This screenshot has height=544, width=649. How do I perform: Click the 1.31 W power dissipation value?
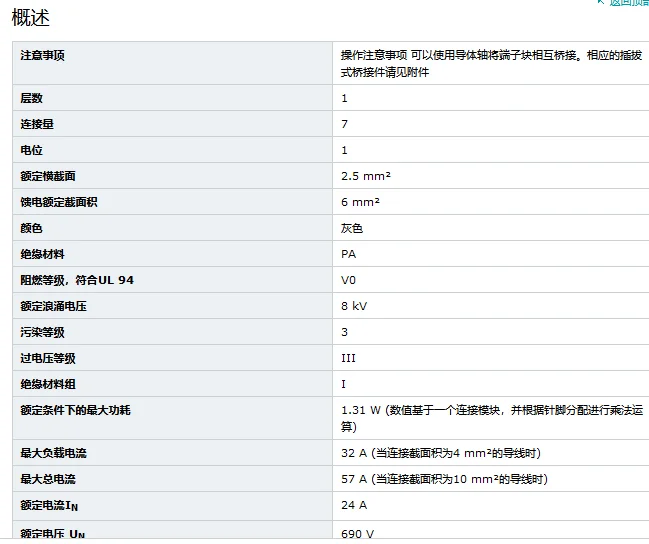coord(492,419)
